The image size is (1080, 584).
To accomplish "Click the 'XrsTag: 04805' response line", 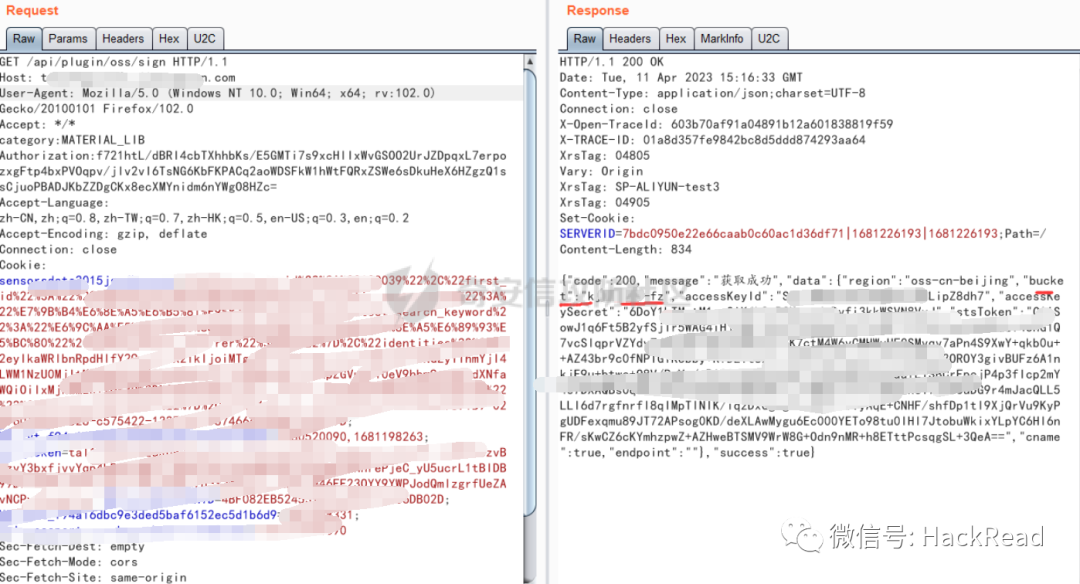I will pyautogui.click(x=605, y=156).
